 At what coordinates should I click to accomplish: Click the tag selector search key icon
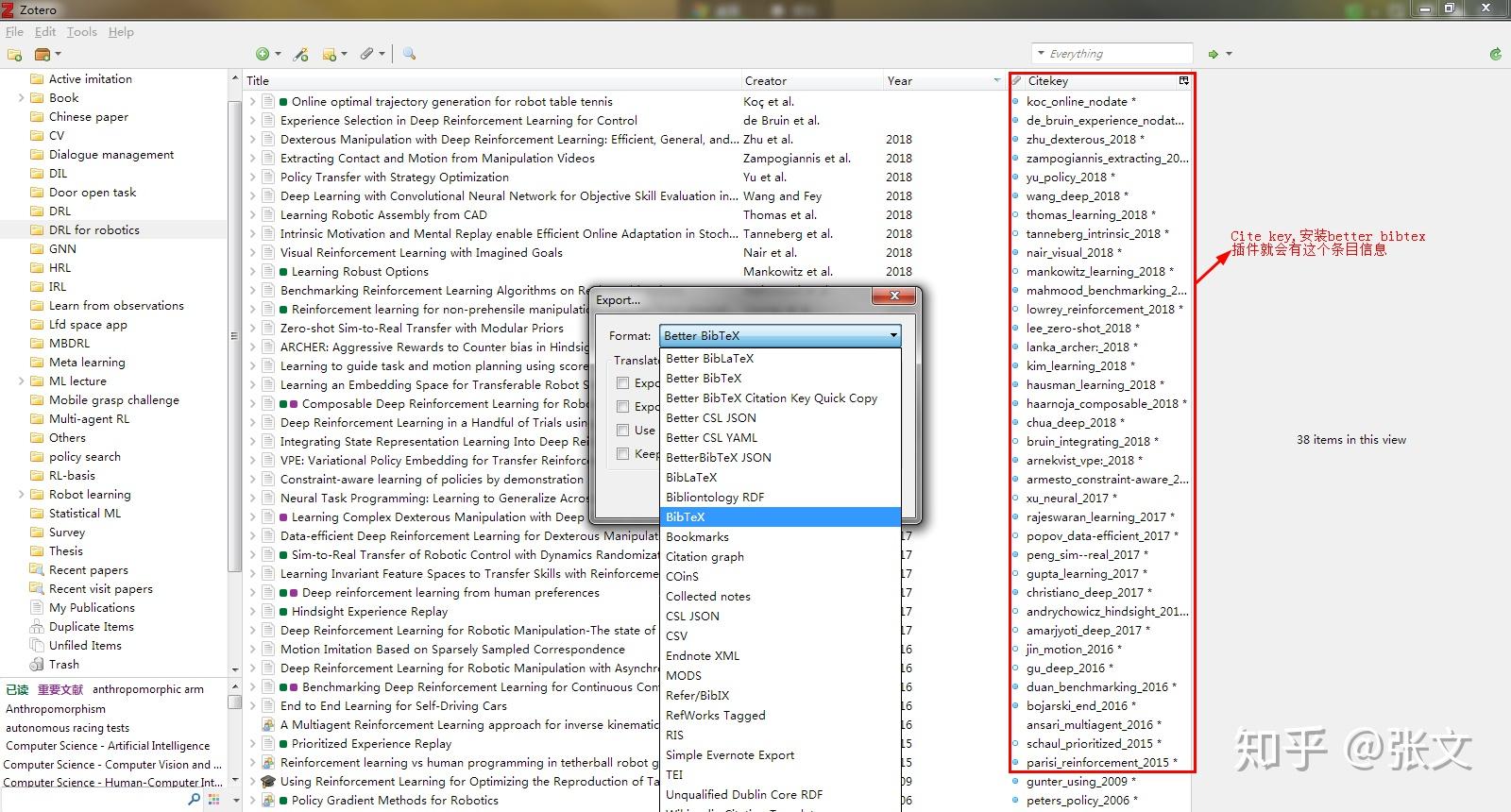(x=194, y=800)
